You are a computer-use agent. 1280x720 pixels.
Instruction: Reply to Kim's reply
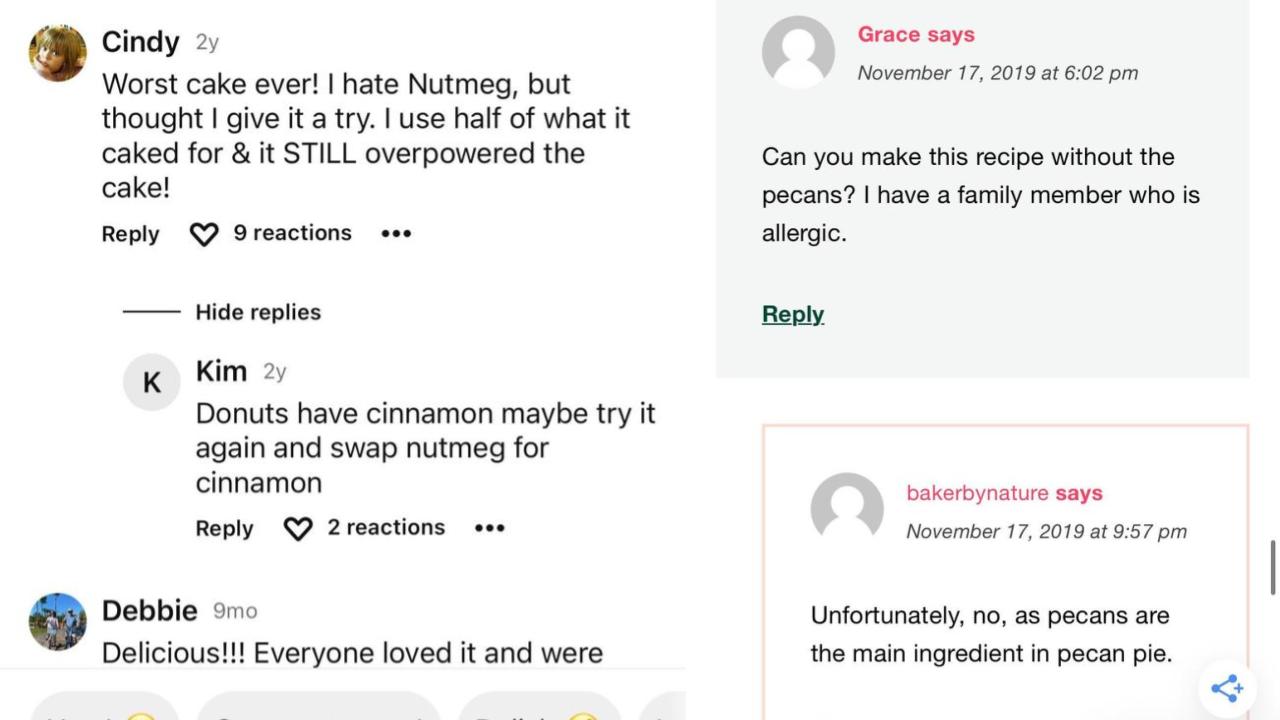coord(223,528)
